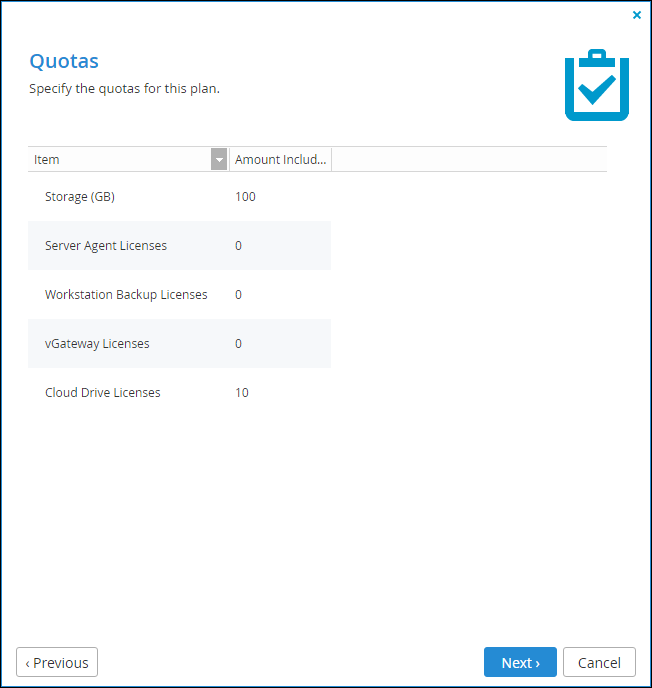The image size is (652, 688).
Task: Select the Cloud Drive Licenses row
Action: [x=179, y=392]
